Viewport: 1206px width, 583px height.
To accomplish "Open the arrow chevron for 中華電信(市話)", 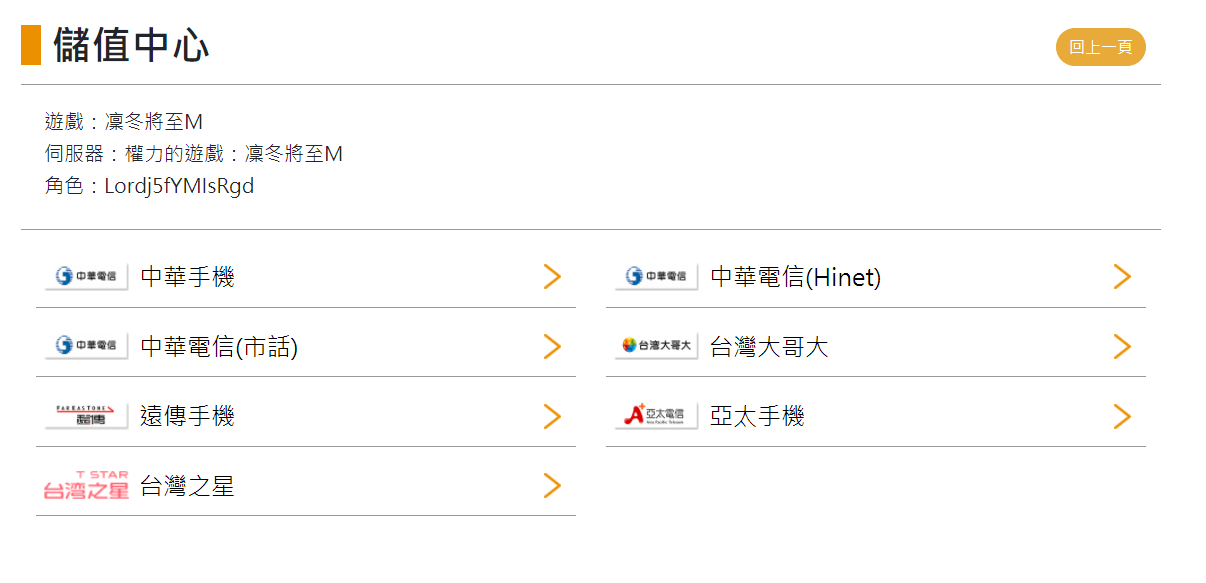I will pos(552,346).
